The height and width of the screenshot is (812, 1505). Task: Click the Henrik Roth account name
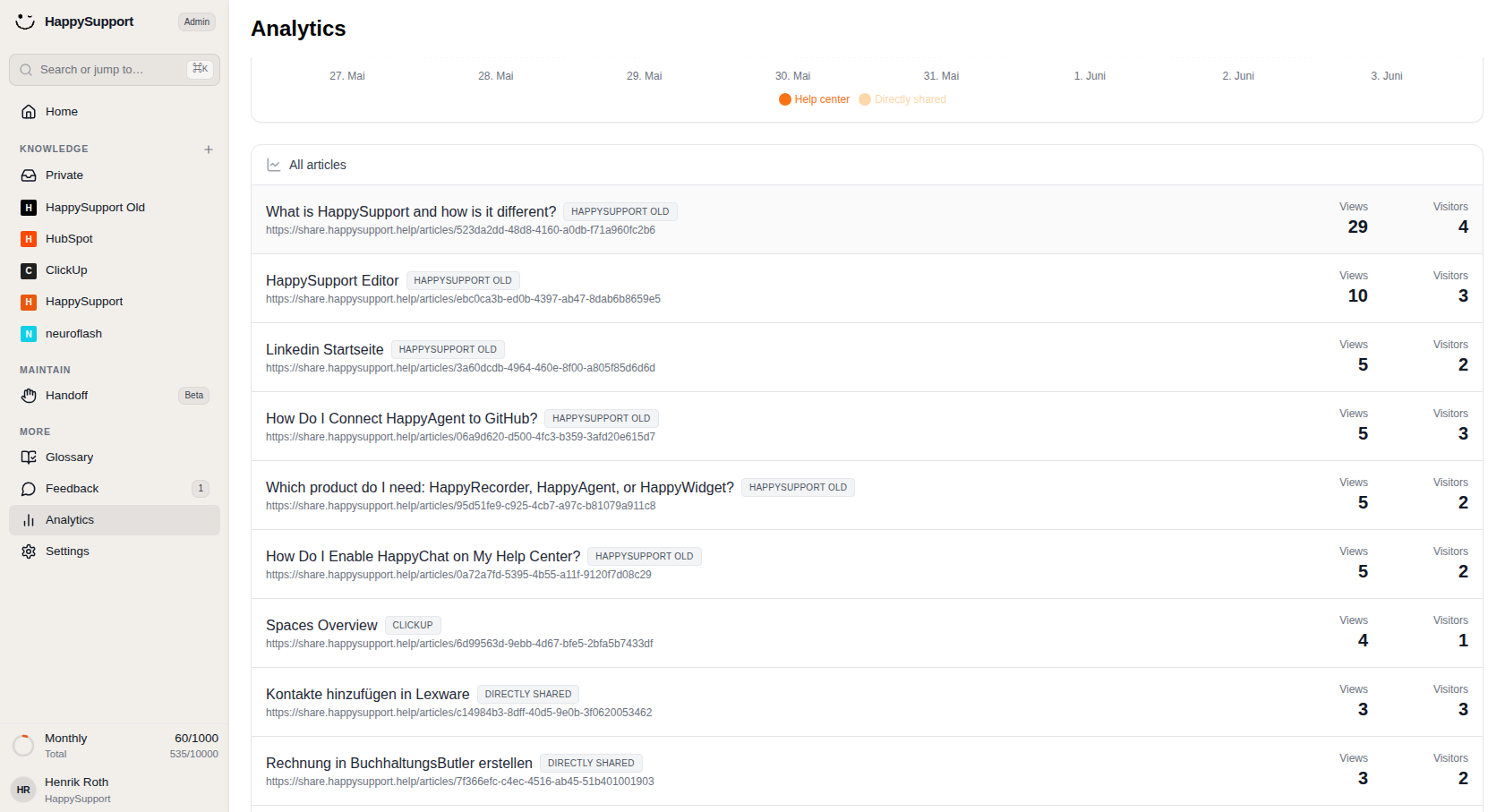(76, 782)
